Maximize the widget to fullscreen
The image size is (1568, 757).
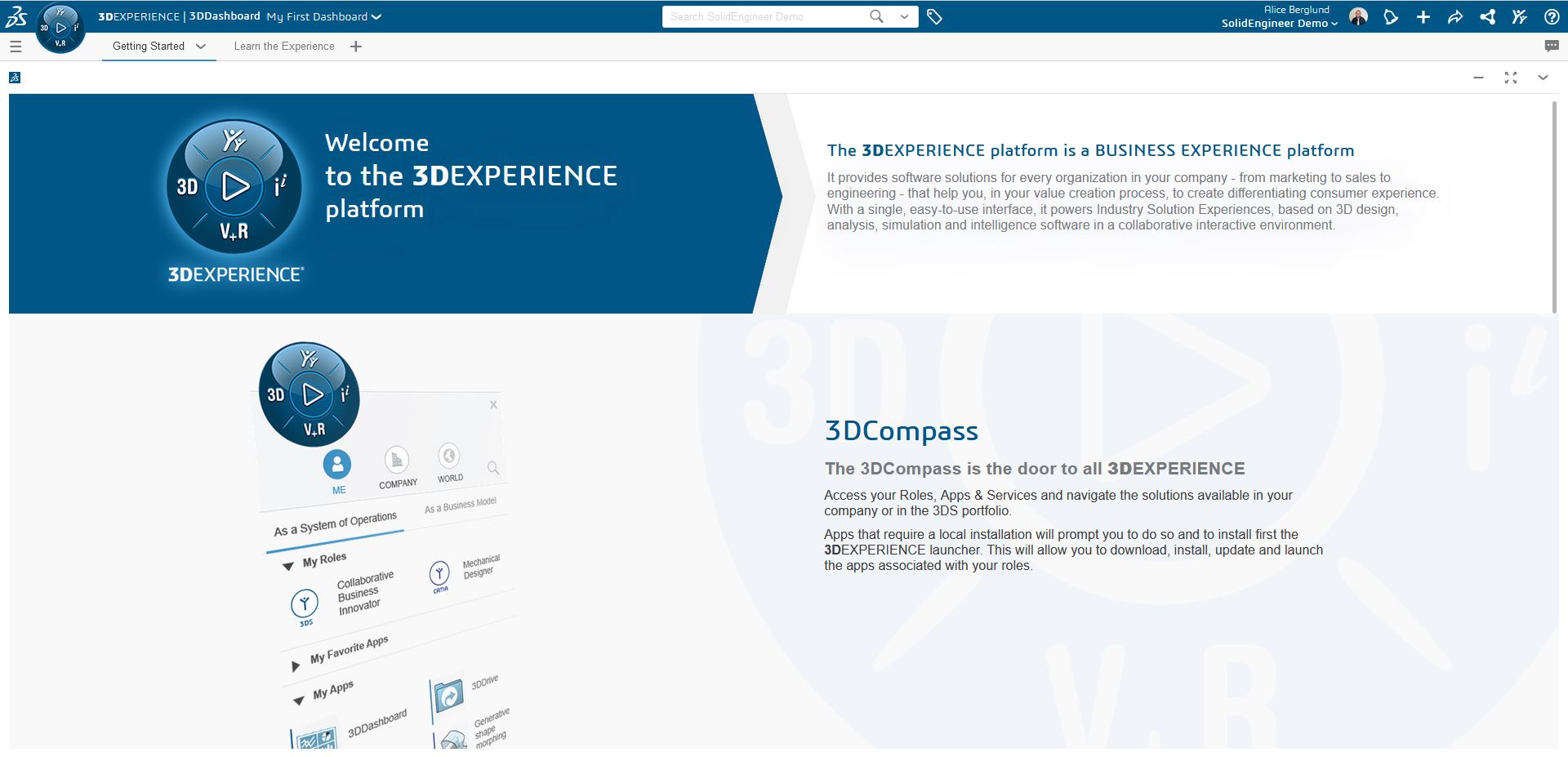(1511, 78)
